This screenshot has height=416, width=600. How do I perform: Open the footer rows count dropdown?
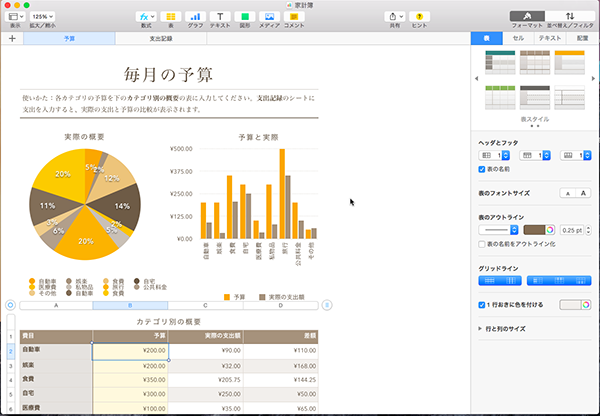coord(576,155)
